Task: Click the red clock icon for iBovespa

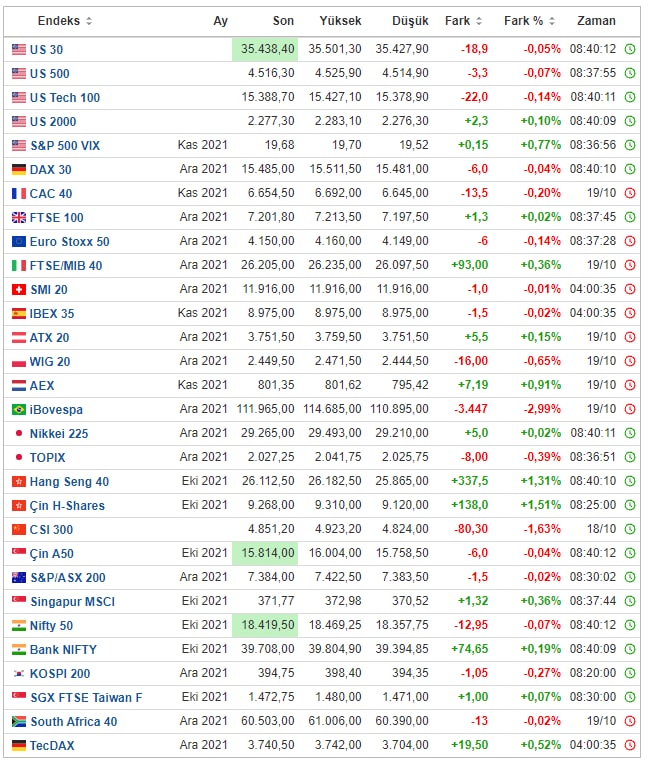Action: click(x=630, y=409)
